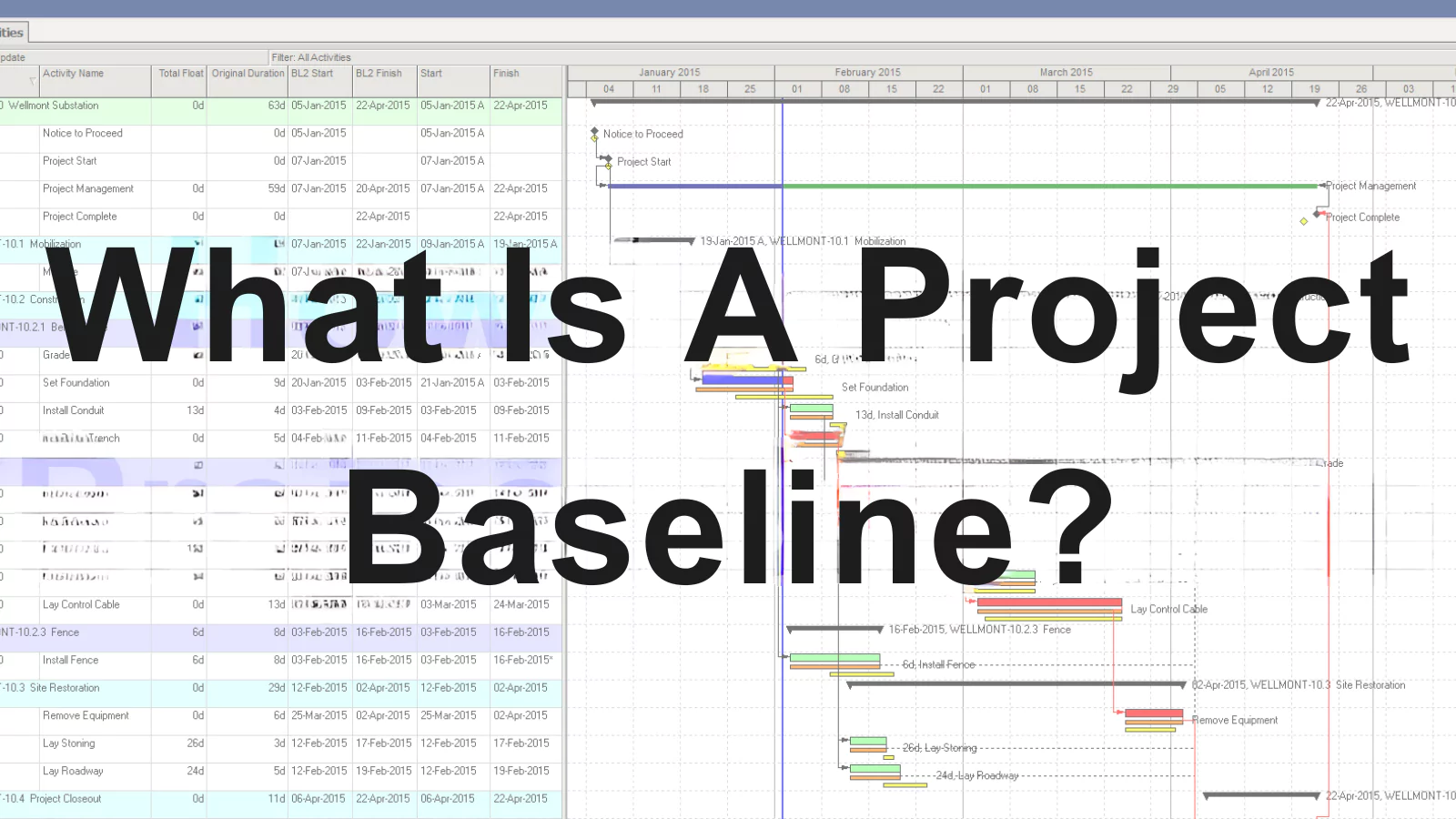The width and height of the screenshot is (1456, 819).
Task: Click the 10.2.3 Fence summary bar in Gantt
Action: point(834,630)
